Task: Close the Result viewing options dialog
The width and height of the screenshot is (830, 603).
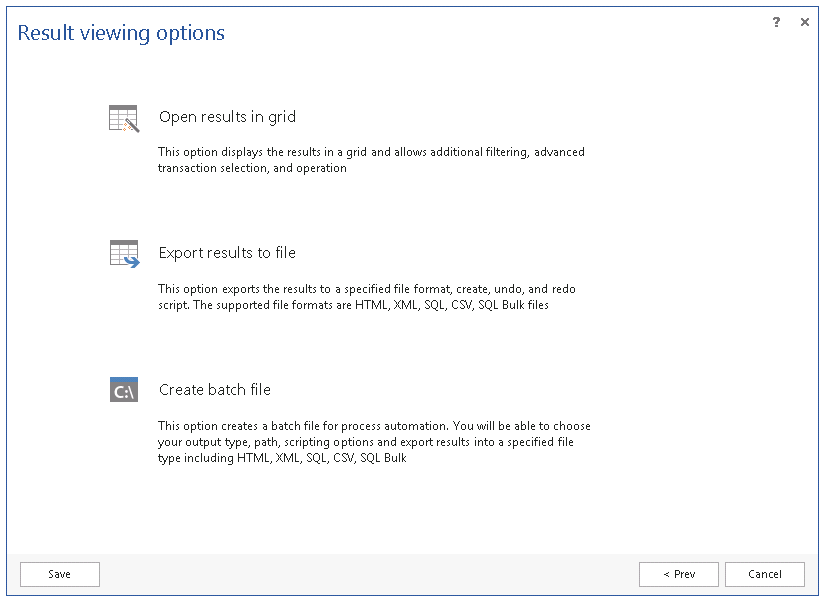Action: point(805,22)
